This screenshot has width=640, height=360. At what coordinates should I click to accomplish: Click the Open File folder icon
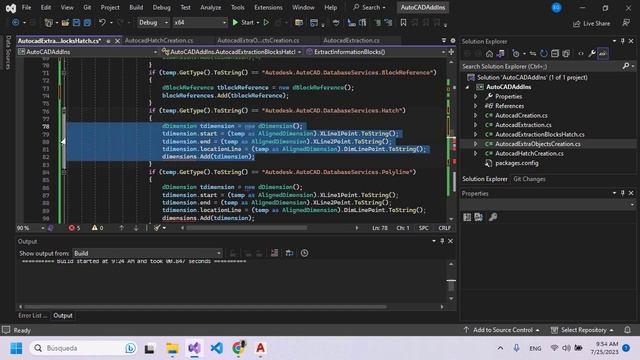coord(65,23)
